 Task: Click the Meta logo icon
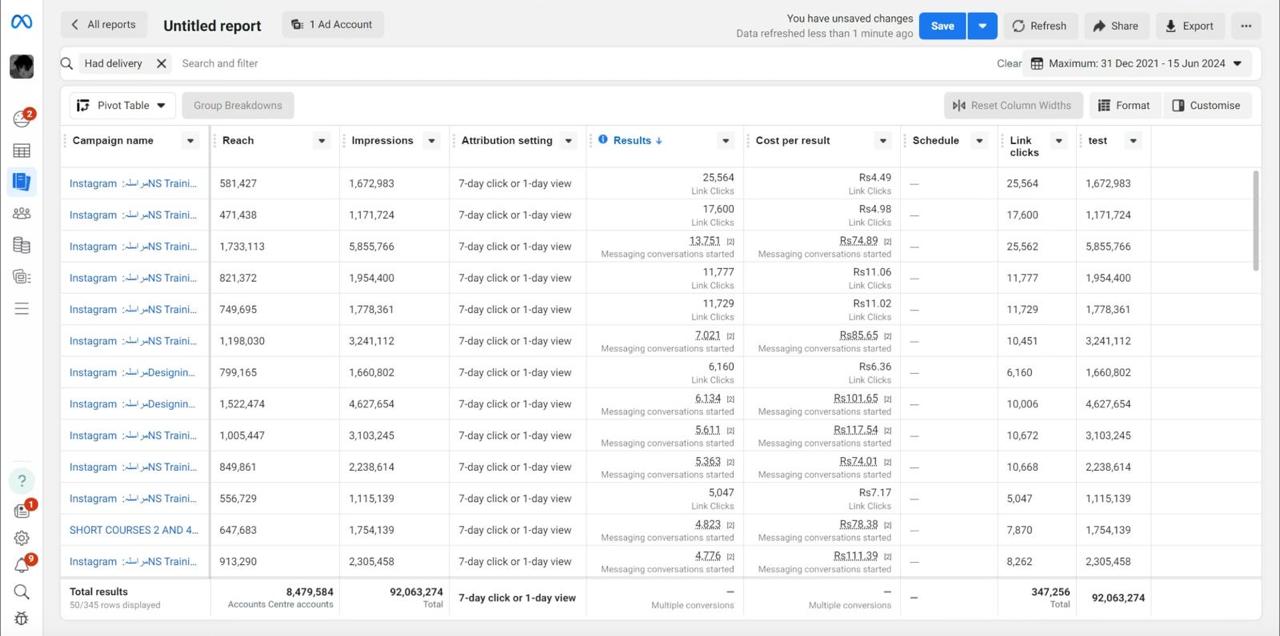click(x=21, y=22)
